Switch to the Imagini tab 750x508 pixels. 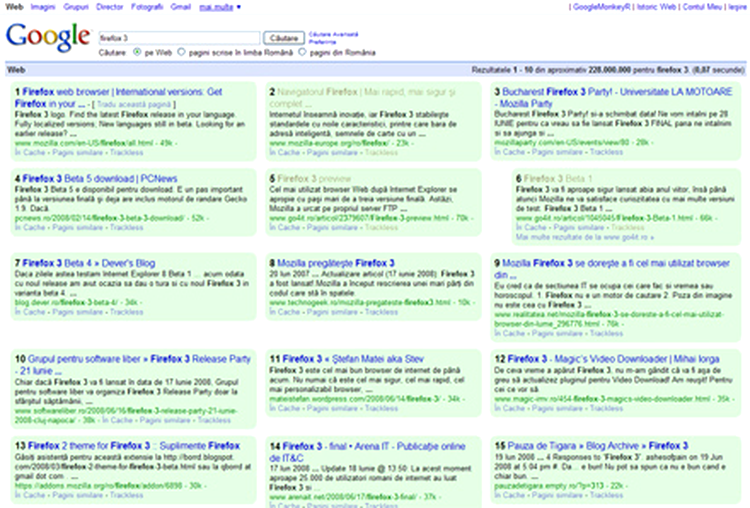pos(43,7)
